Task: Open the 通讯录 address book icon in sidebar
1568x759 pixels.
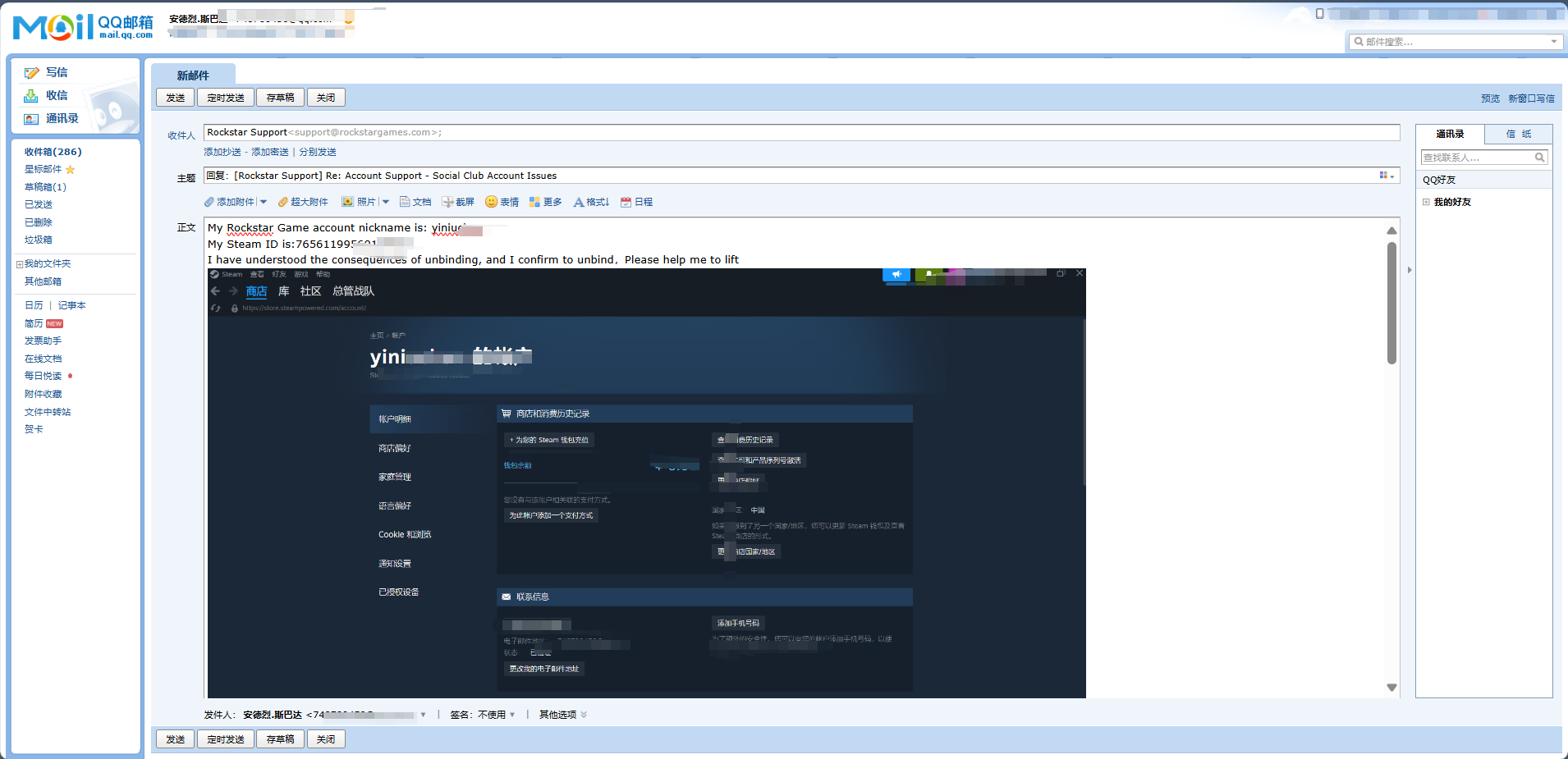Action: click(x=31, y=119)
